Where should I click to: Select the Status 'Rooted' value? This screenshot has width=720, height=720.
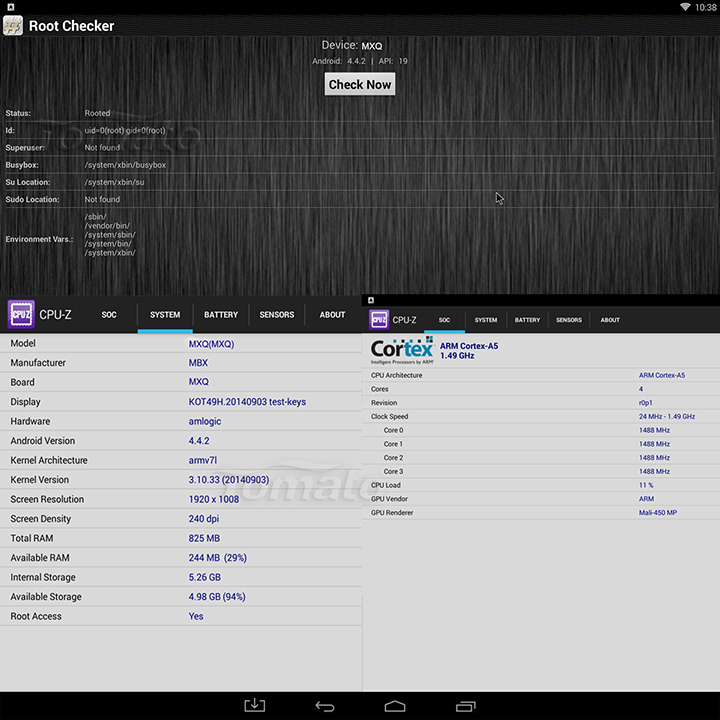coord(97,113)
